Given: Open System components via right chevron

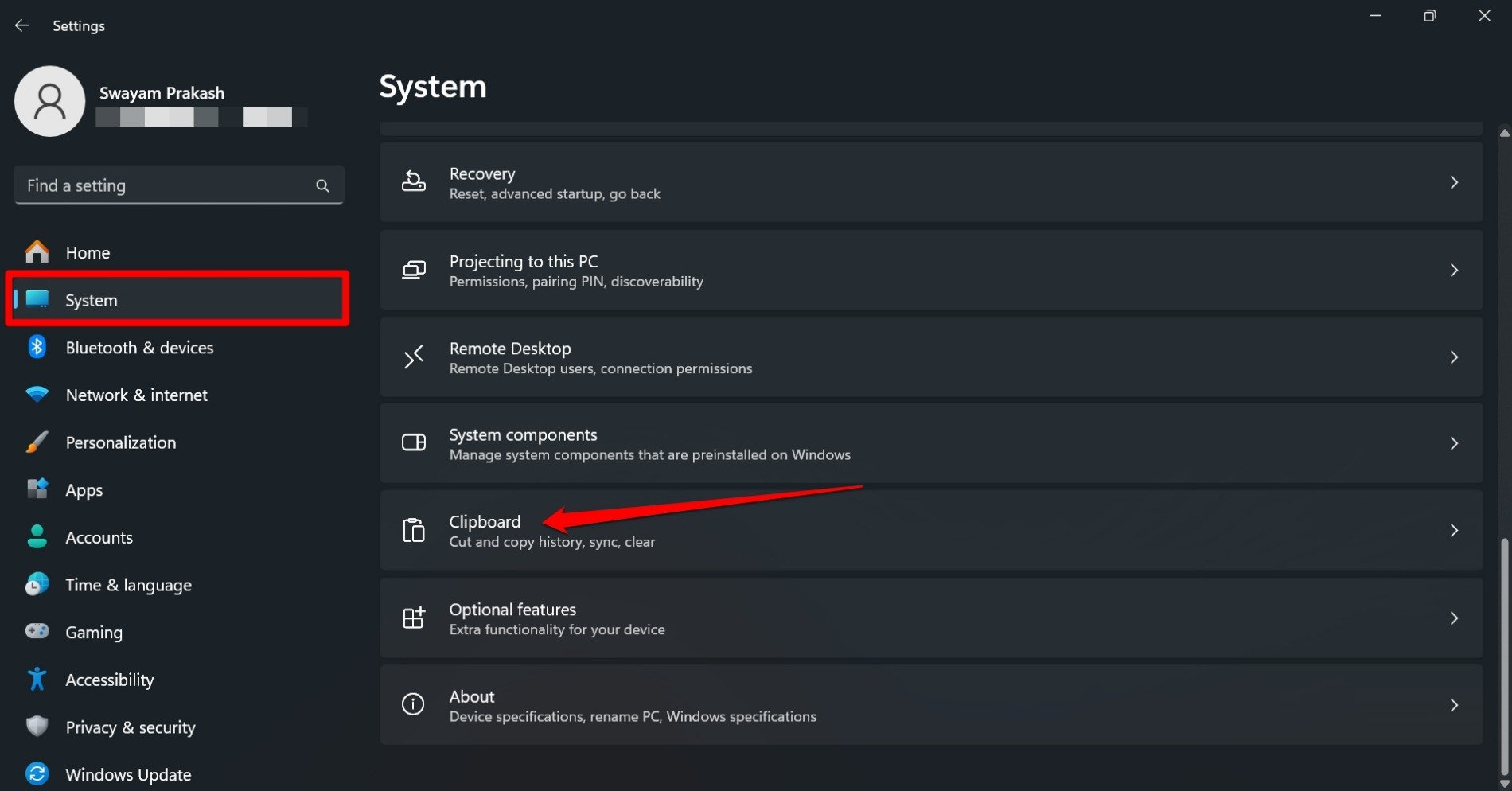Looking at the screenshot, I should point(1453,443).
